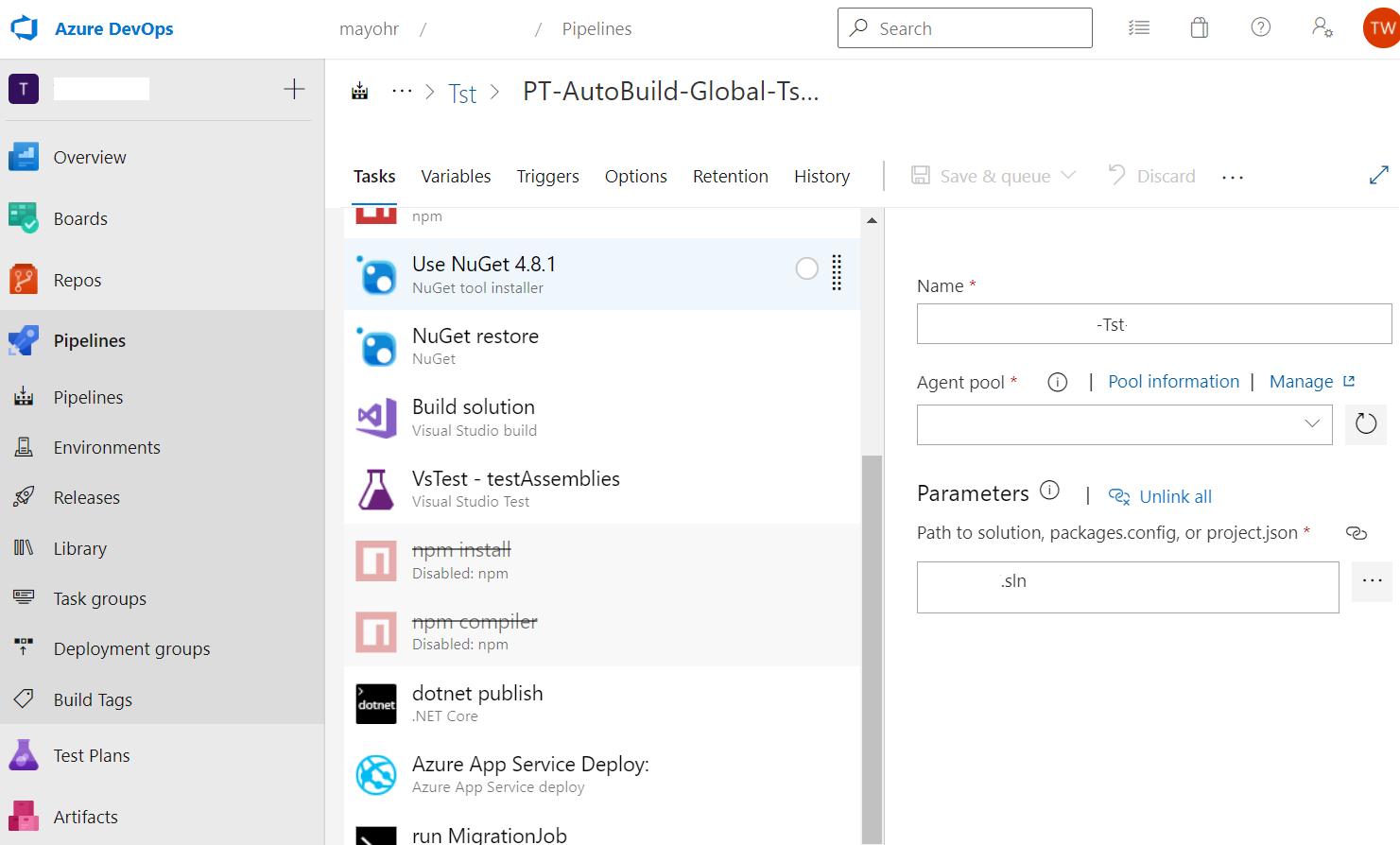Expand the breadcrumb ellipsis menu
Image resolution: width=1400 pixels, height=845 pixels.
coord(402,92)
